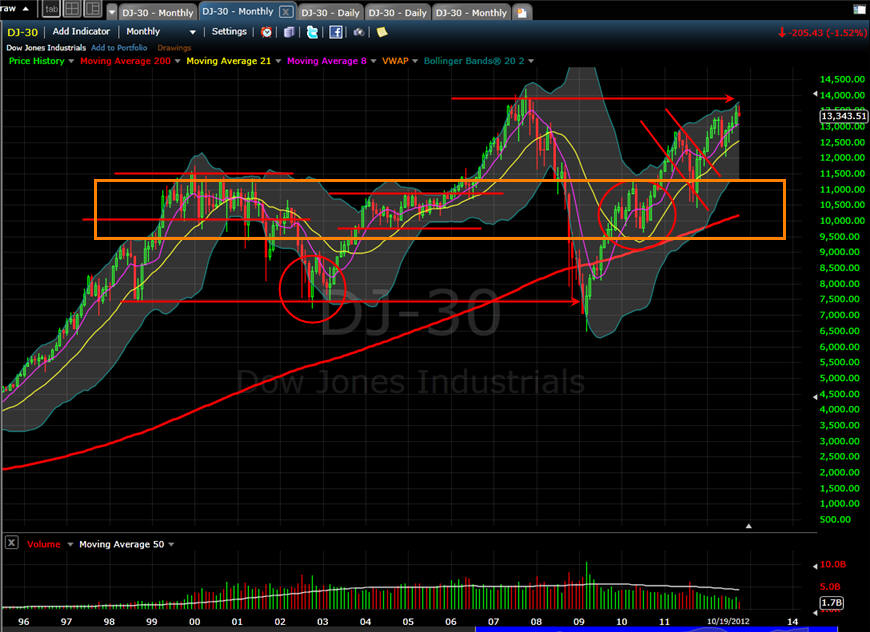Click the Add to Portfolio link
This screenshot has width=870, height=632.
[x=118, y=48]
